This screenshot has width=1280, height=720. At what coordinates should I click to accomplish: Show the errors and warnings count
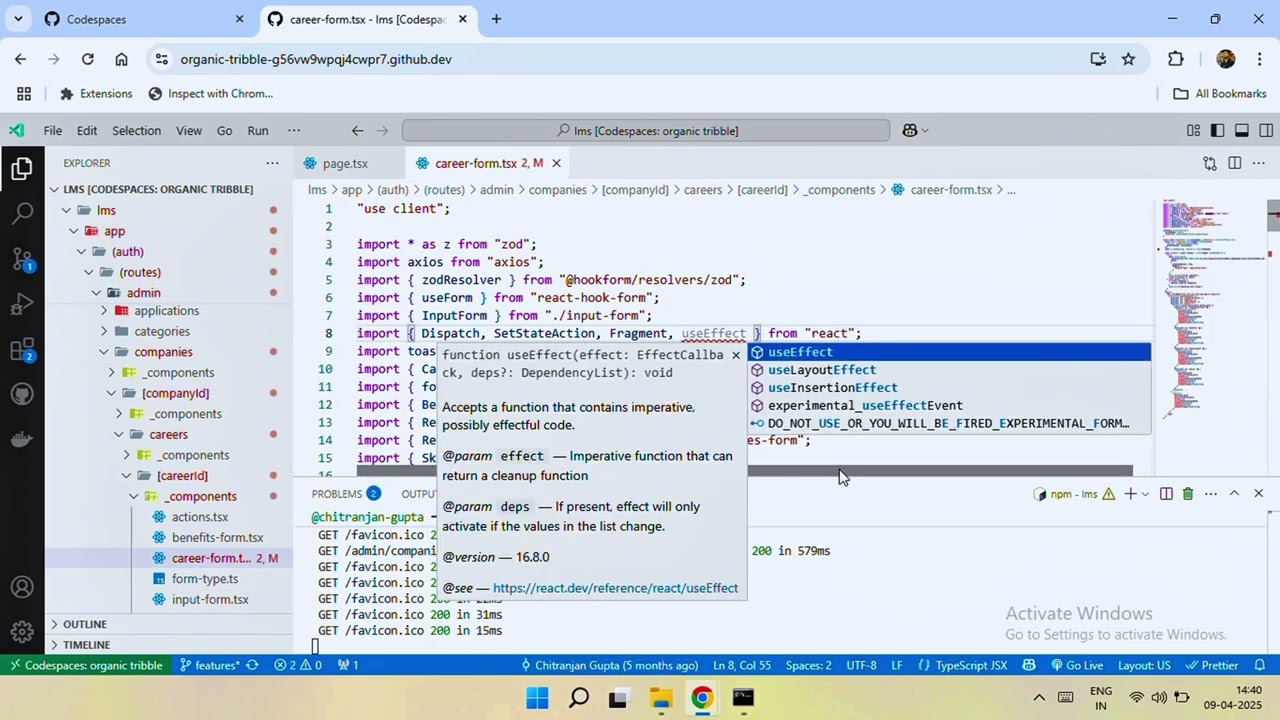tap(299, 665)
